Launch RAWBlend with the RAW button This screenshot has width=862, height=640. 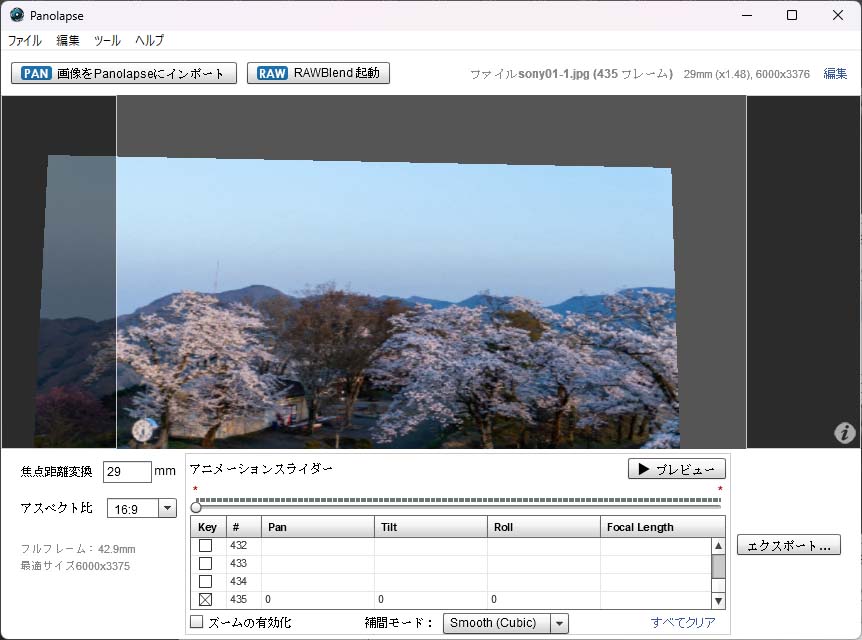pyautogui.click(x=318, y=73)
